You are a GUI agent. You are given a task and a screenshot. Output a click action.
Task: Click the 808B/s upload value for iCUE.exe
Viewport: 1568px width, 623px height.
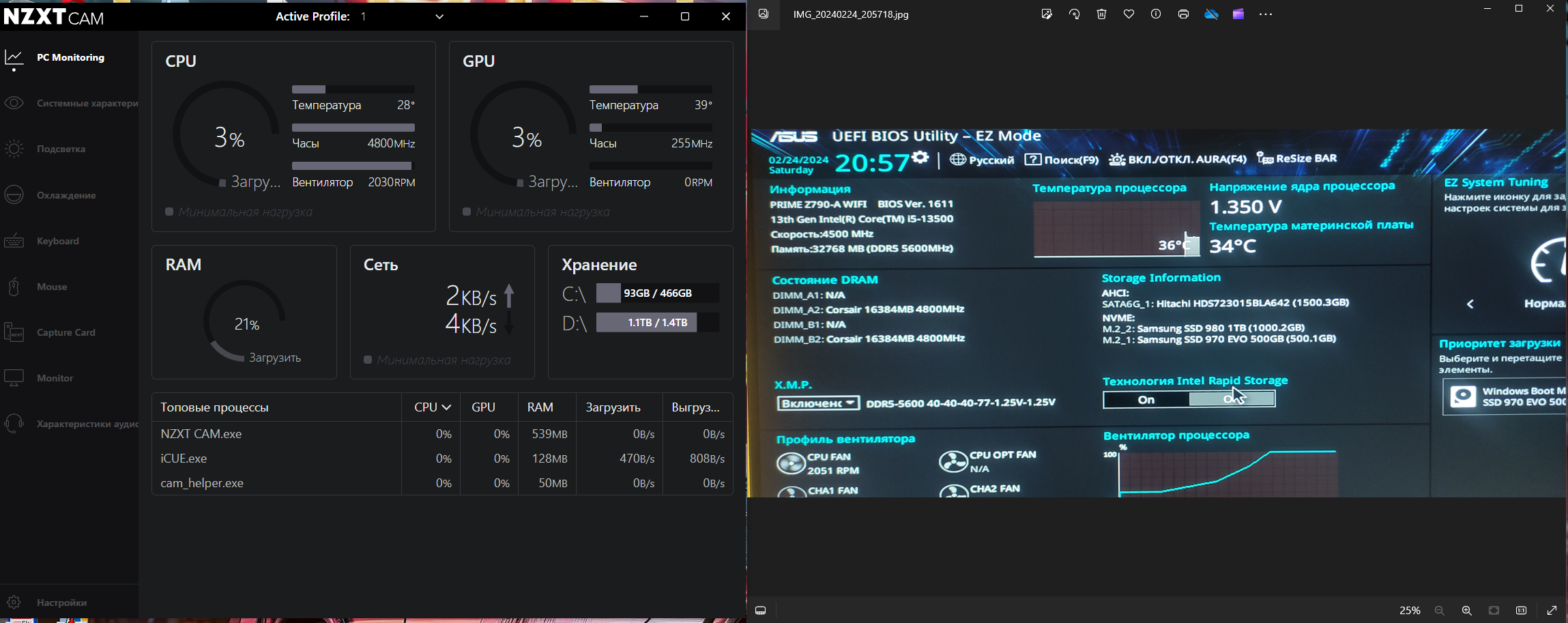click(x=707, y=459)
